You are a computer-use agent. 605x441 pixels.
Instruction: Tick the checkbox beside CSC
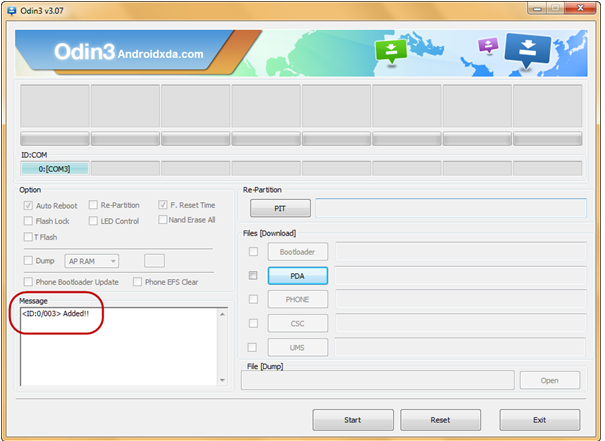click(253, 323)
